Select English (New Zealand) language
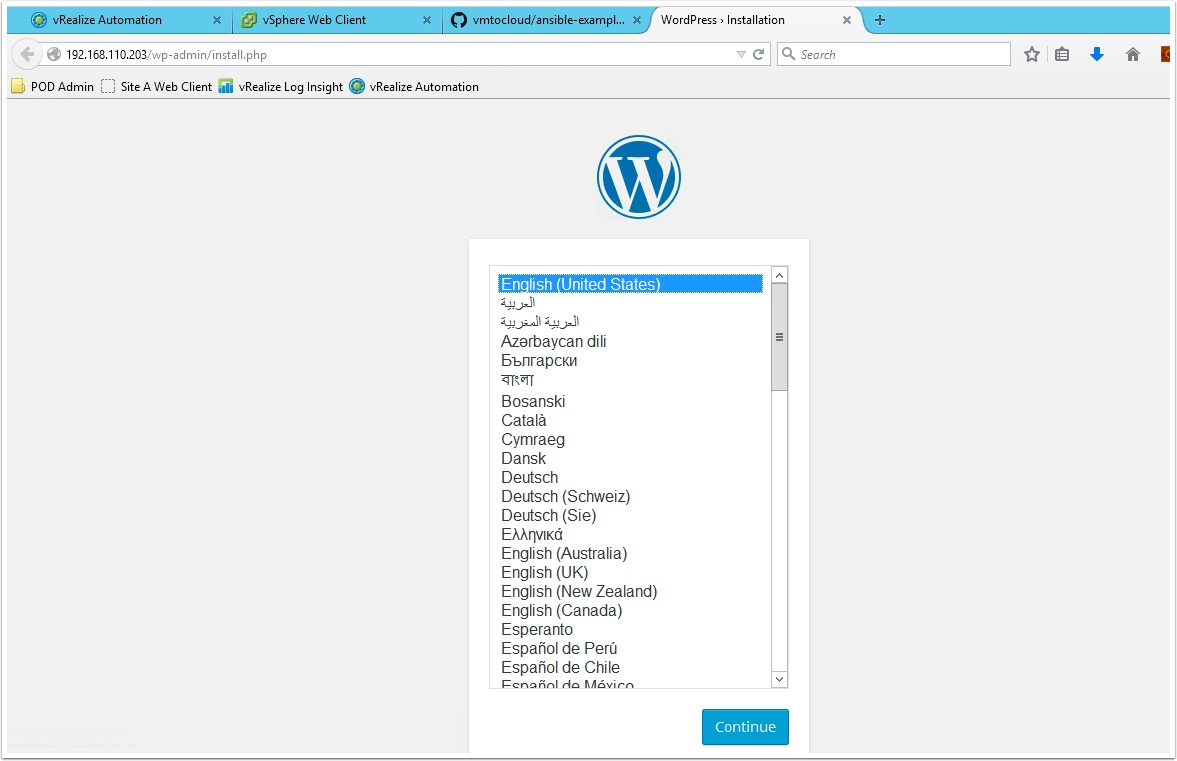This screenshot has width=1177, height=761. pyautogui.click(x=631, y=591)
